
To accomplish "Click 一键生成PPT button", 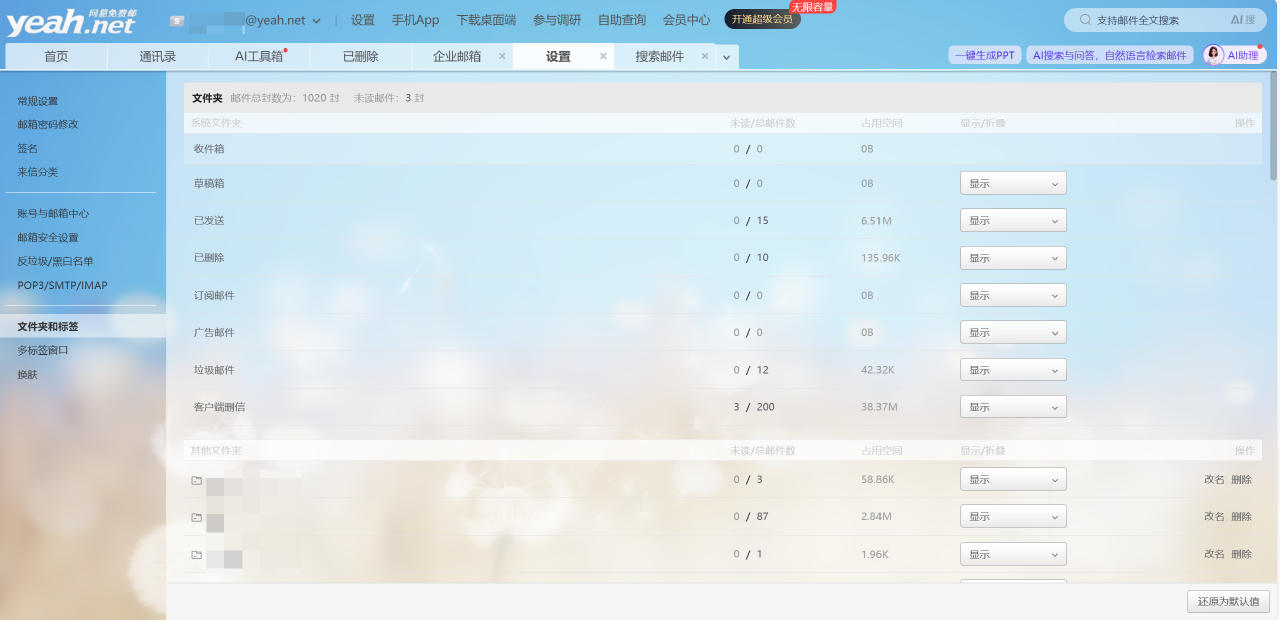I will point(984,56).
